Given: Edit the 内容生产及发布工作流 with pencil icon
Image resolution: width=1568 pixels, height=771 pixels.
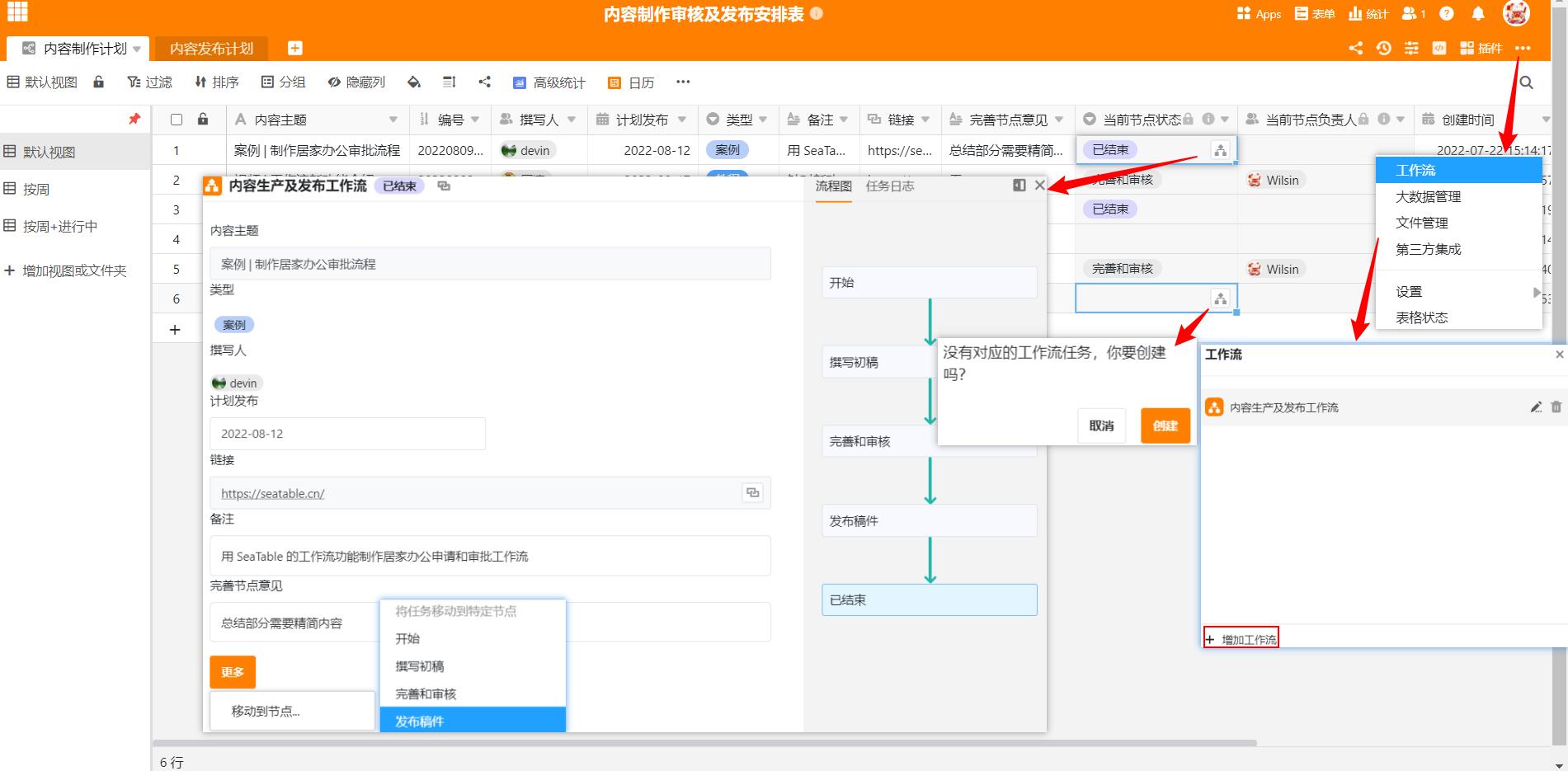Looking at the screenshot, I should pos(1535,407).
